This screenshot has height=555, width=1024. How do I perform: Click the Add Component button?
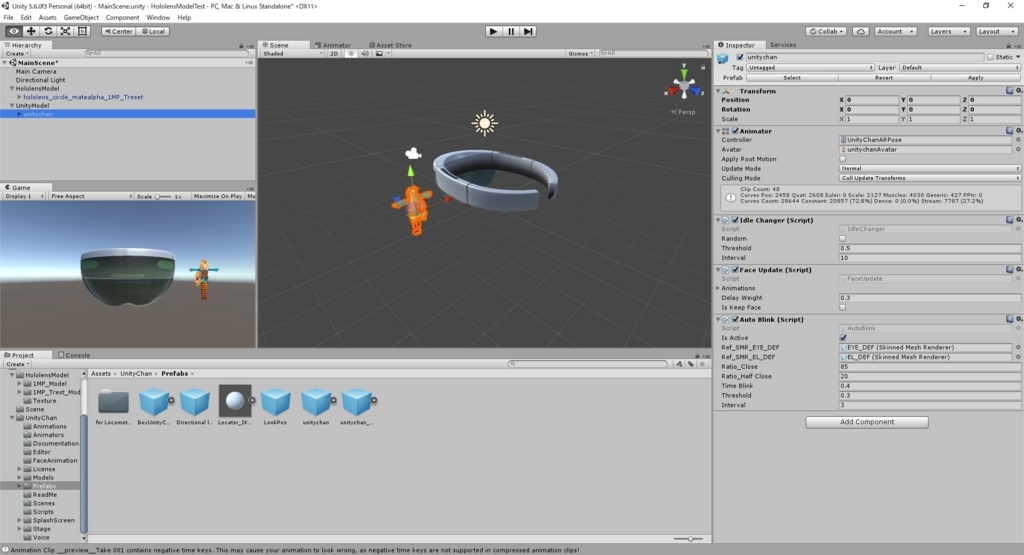coord(867,422)
